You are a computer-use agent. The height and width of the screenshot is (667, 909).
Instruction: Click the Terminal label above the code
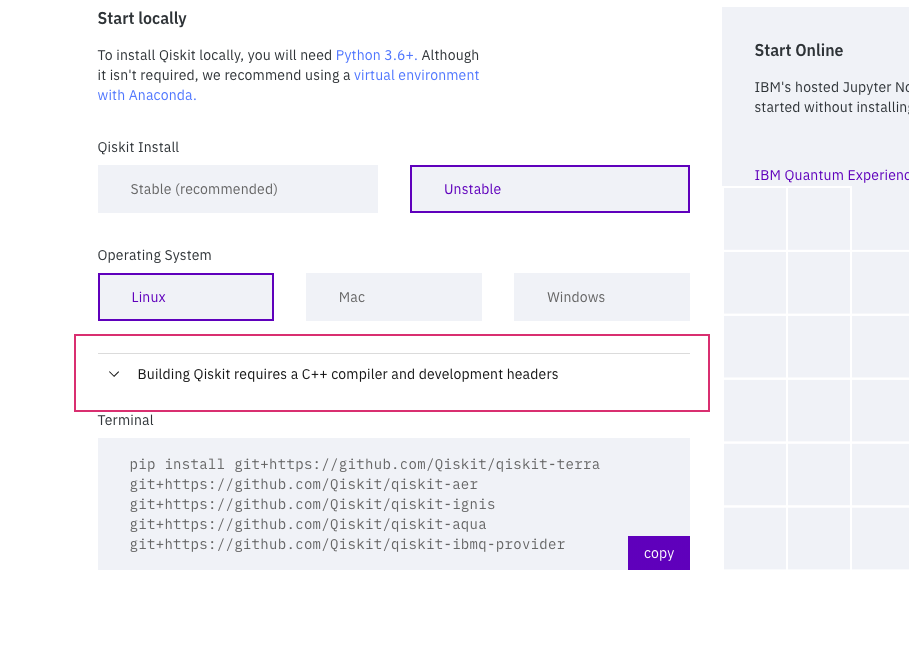click(x=125, y=420)
